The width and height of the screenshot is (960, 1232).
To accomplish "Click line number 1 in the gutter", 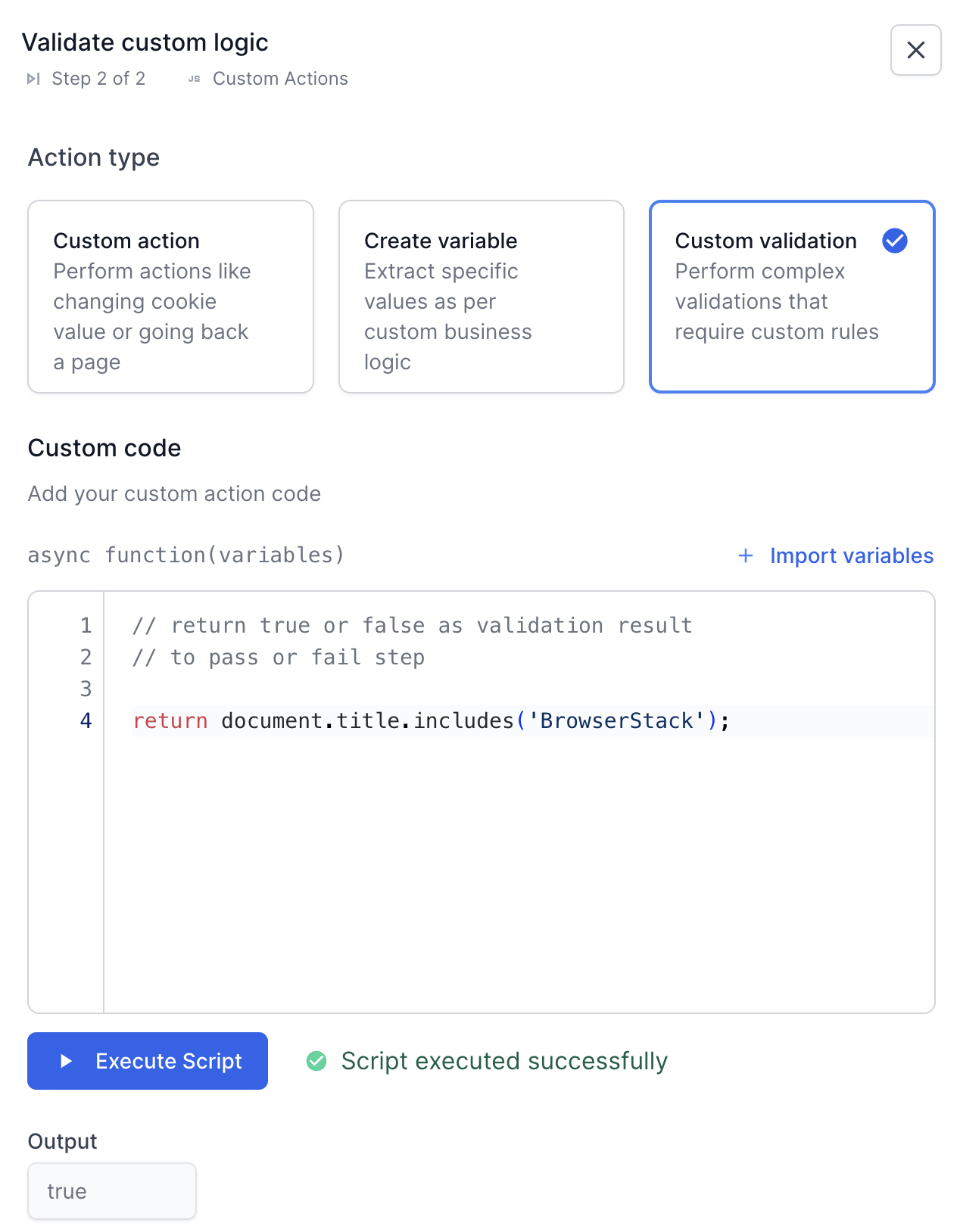I will point(86,625).
